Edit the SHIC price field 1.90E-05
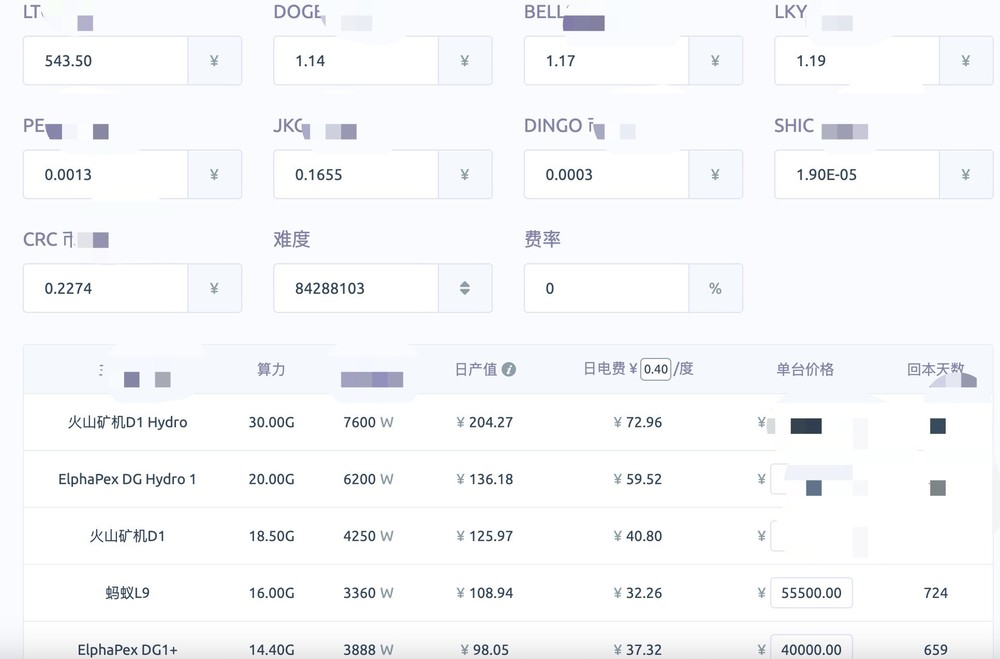Image resolution: width=1000 pixels, height=659 pixels. 856,175
